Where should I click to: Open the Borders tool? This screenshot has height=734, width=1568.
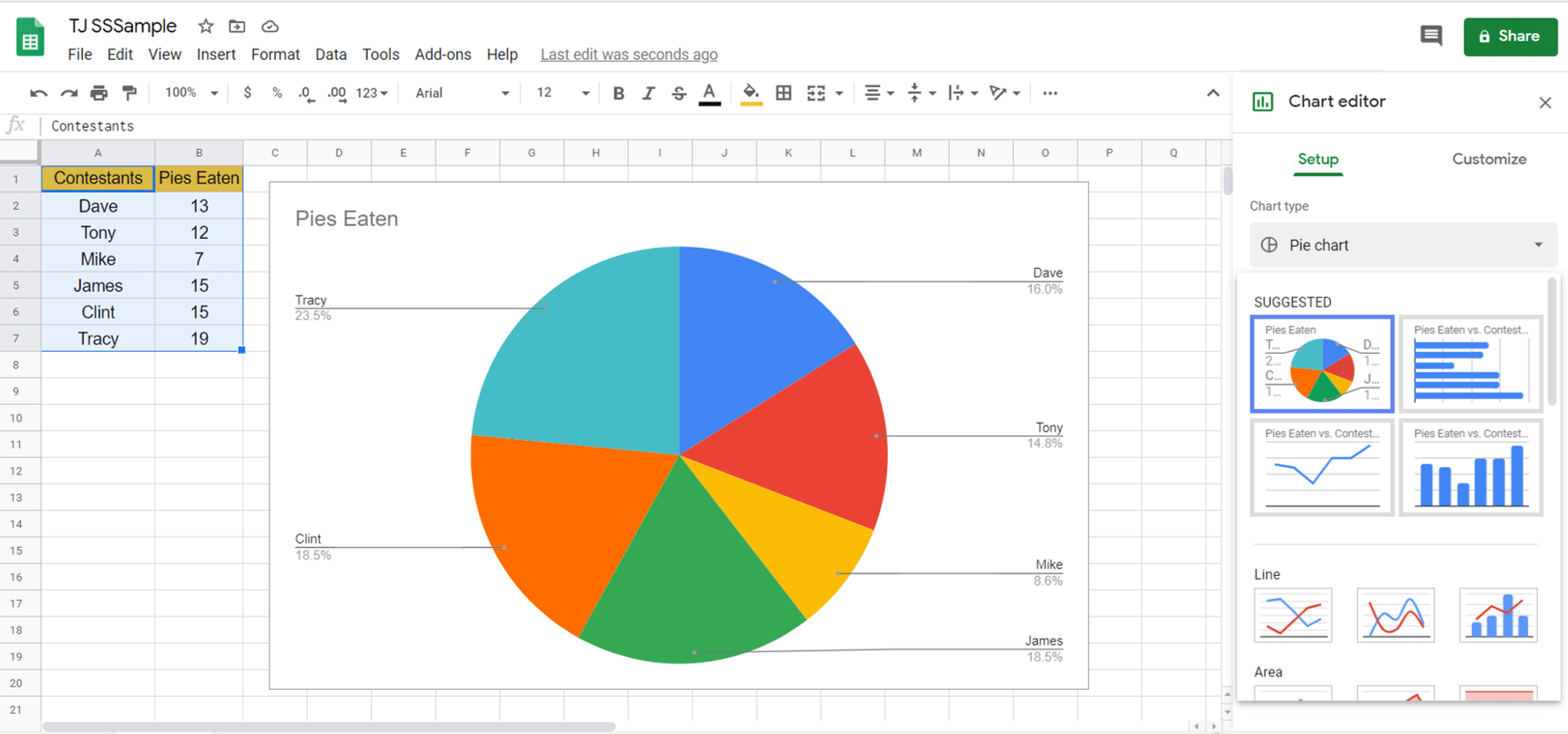(783, 93)
